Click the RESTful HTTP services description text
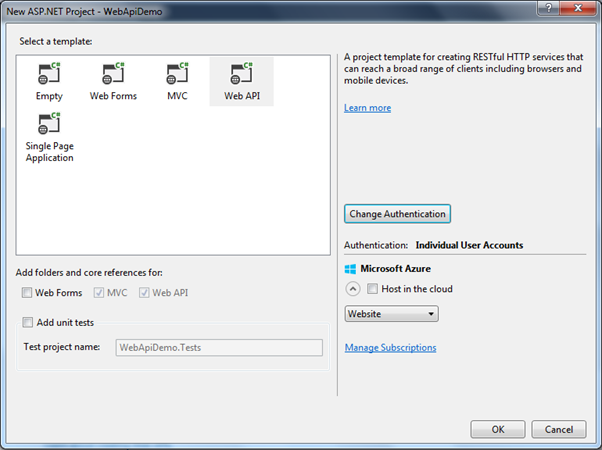Viewport: 602px width, 450px height. coord(463,69)
